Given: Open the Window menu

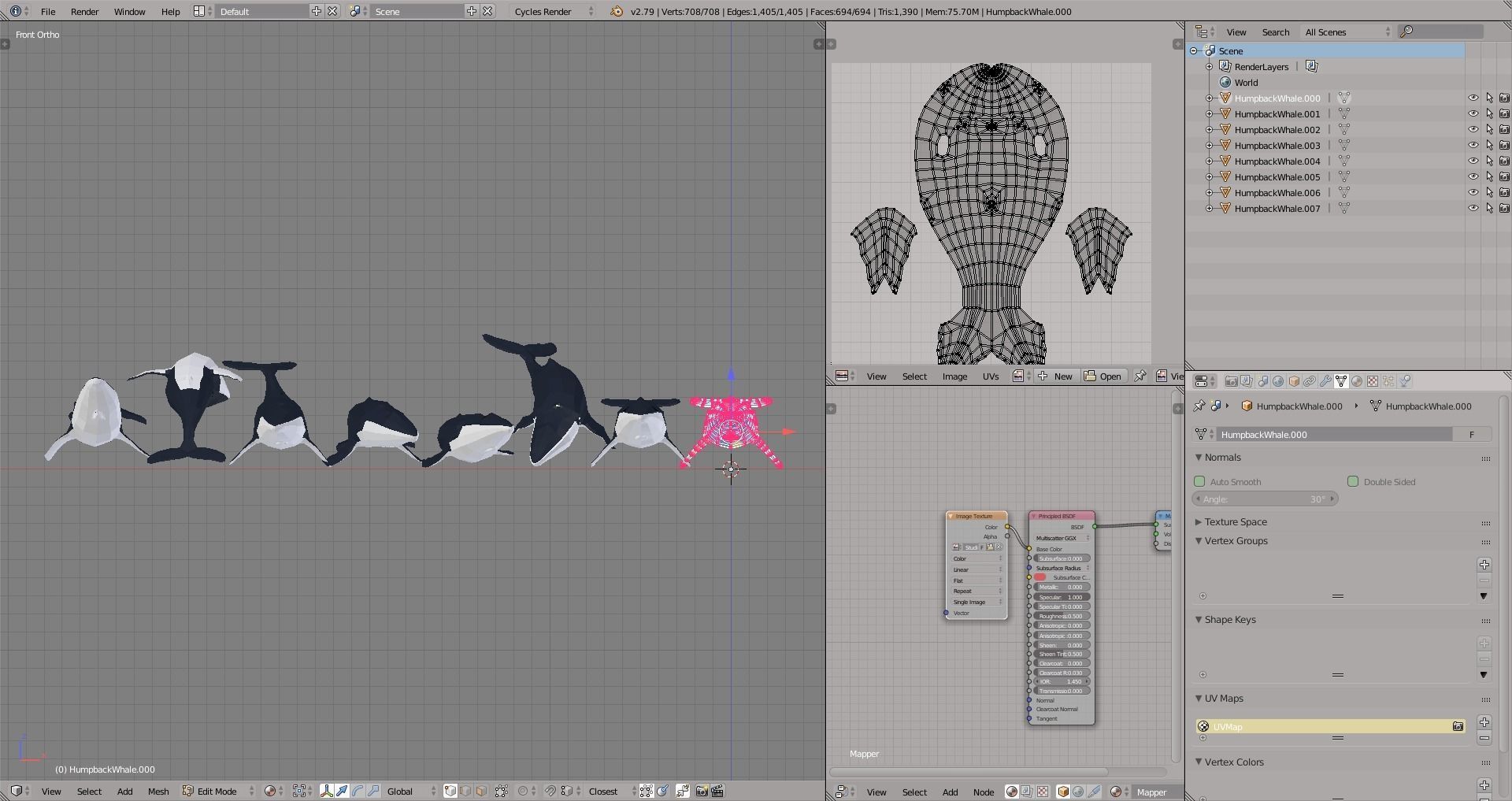Looking at the screenshot, I should [129, 12].
